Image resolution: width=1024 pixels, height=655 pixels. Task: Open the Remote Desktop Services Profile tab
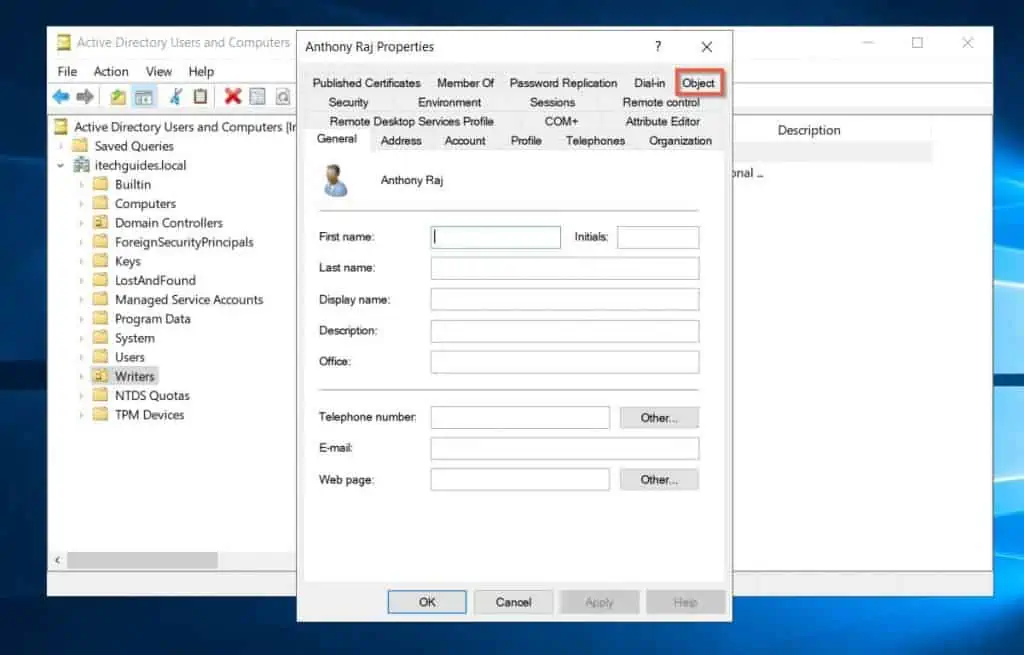411,121
